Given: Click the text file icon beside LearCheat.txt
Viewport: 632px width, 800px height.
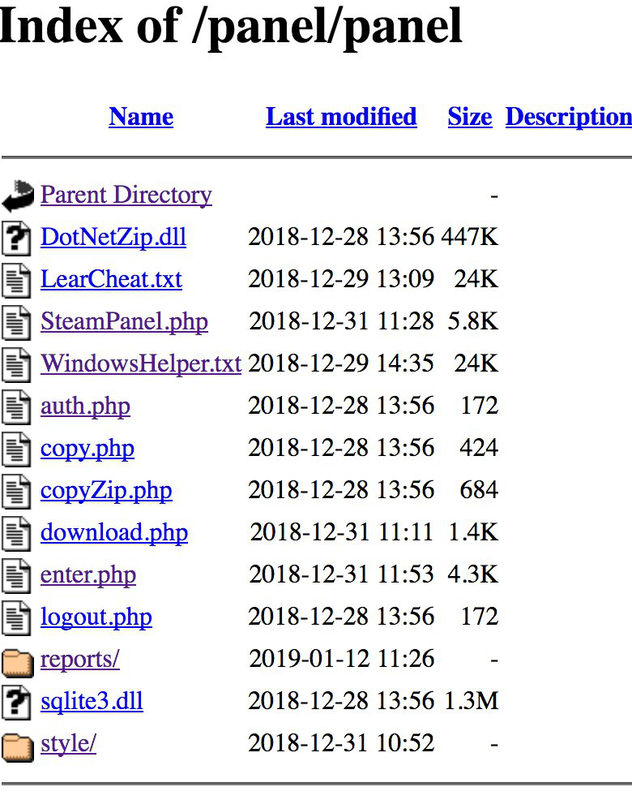Looking at the screenshot, I should tap(17, 280).
